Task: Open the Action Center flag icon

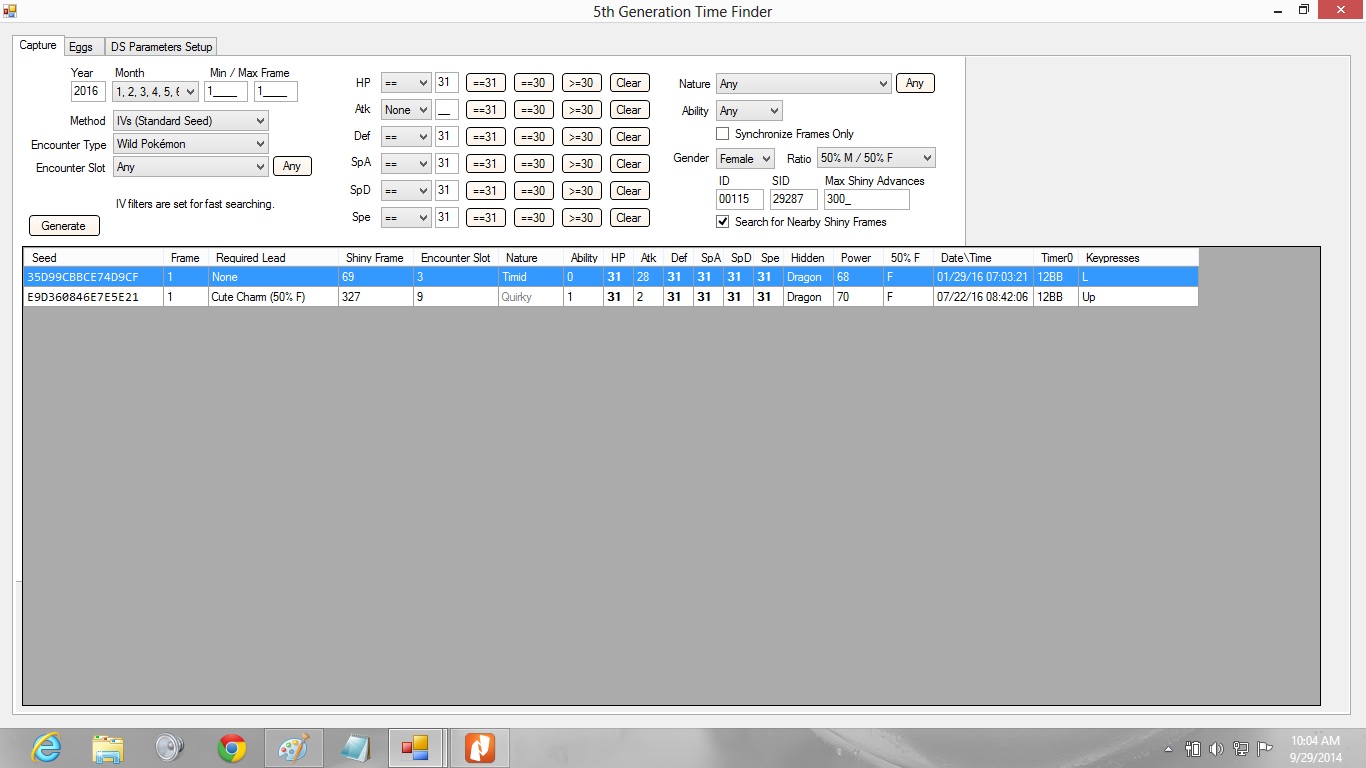Action: [x=1264, y=749]
